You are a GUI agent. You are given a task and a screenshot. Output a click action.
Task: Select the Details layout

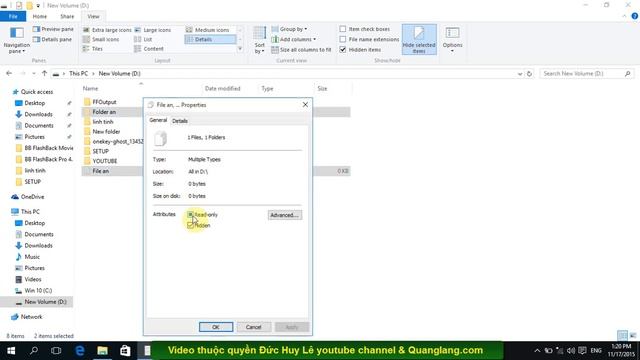point(210,39)
